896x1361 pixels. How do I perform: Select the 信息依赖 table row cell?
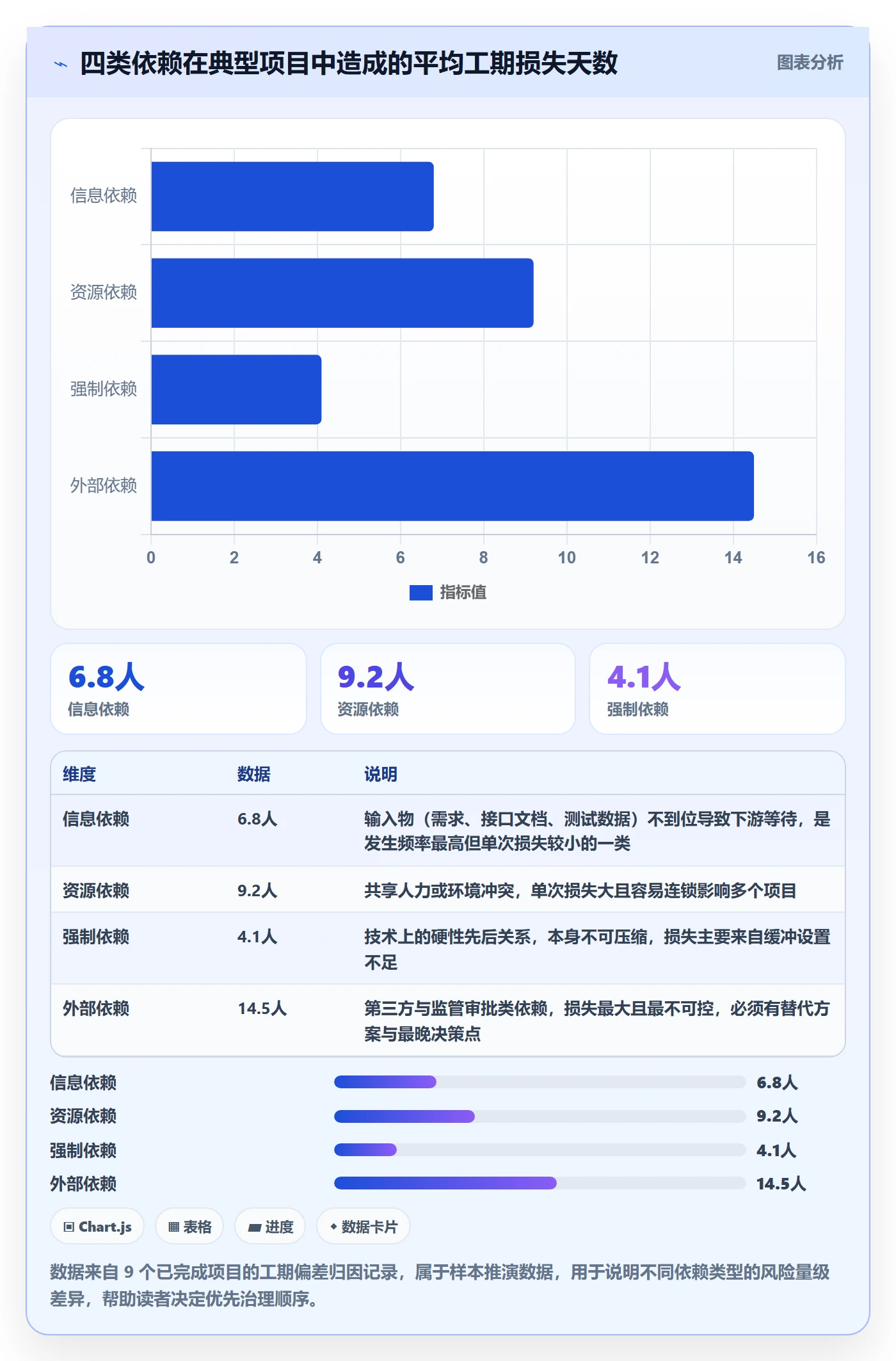pos(96,819)
